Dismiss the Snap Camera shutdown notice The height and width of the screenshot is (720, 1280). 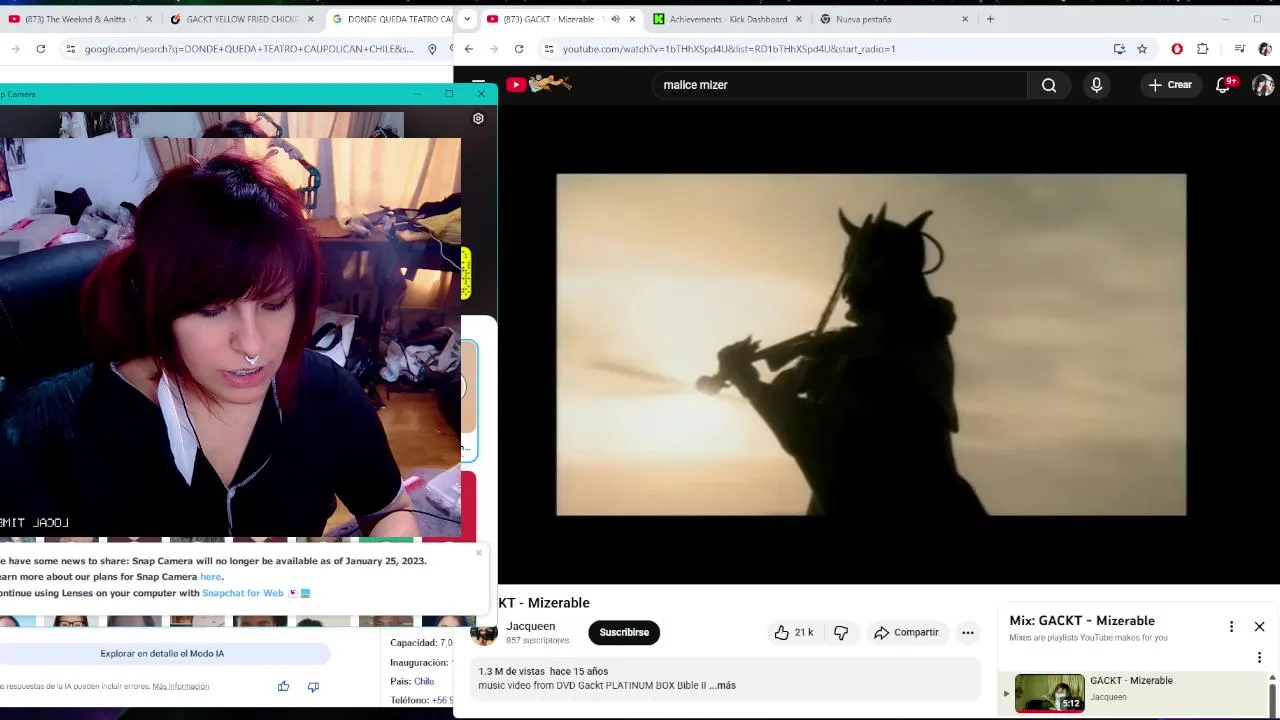[x=478, y=552]
